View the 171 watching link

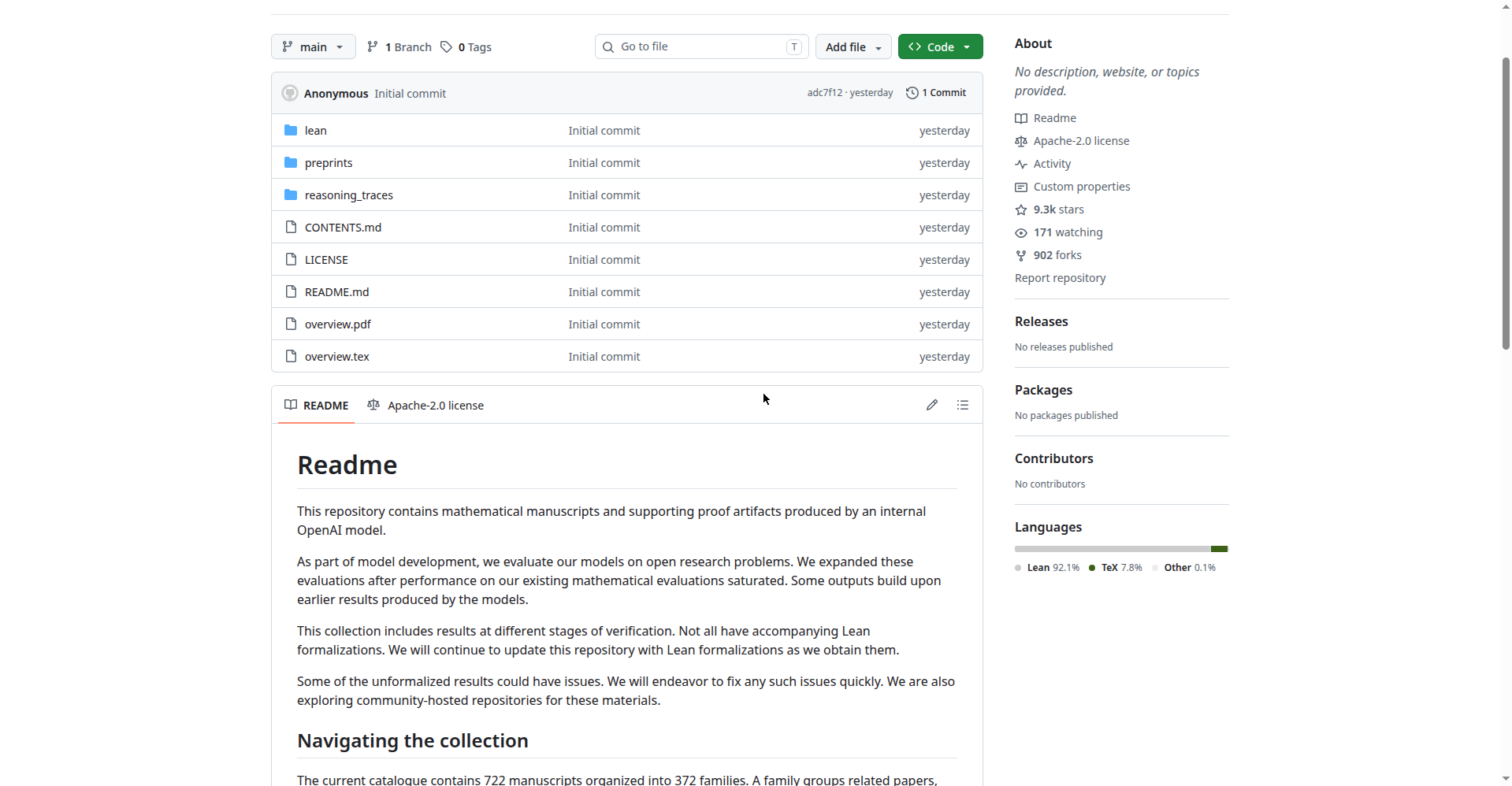coord(1059,232)
